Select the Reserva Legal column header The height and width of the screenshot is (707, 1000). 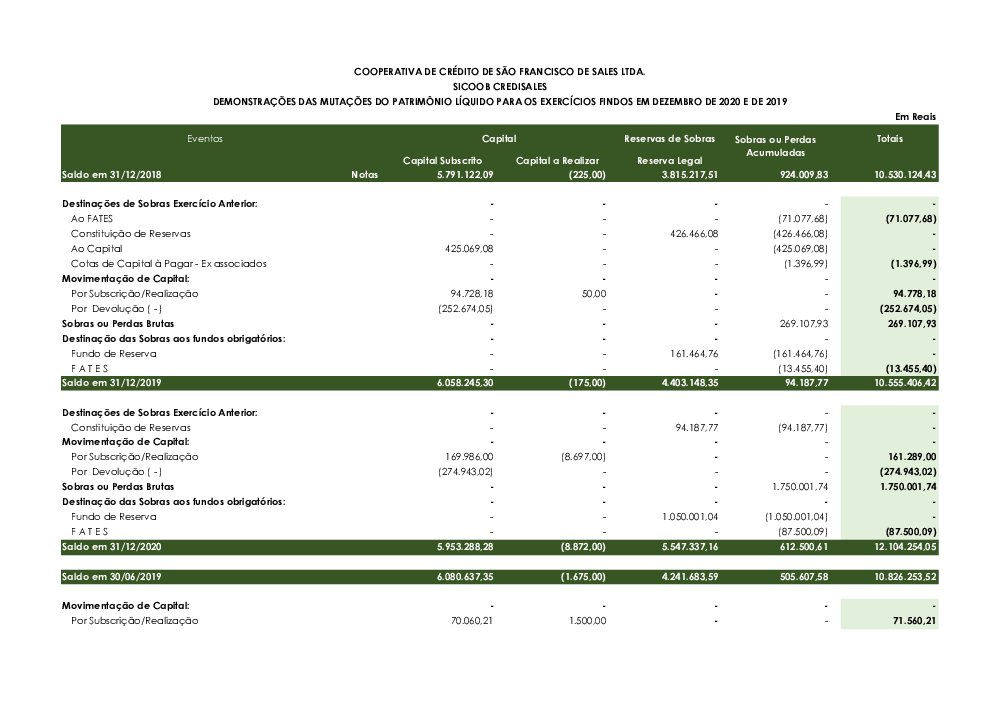click(x=669, y=160)
